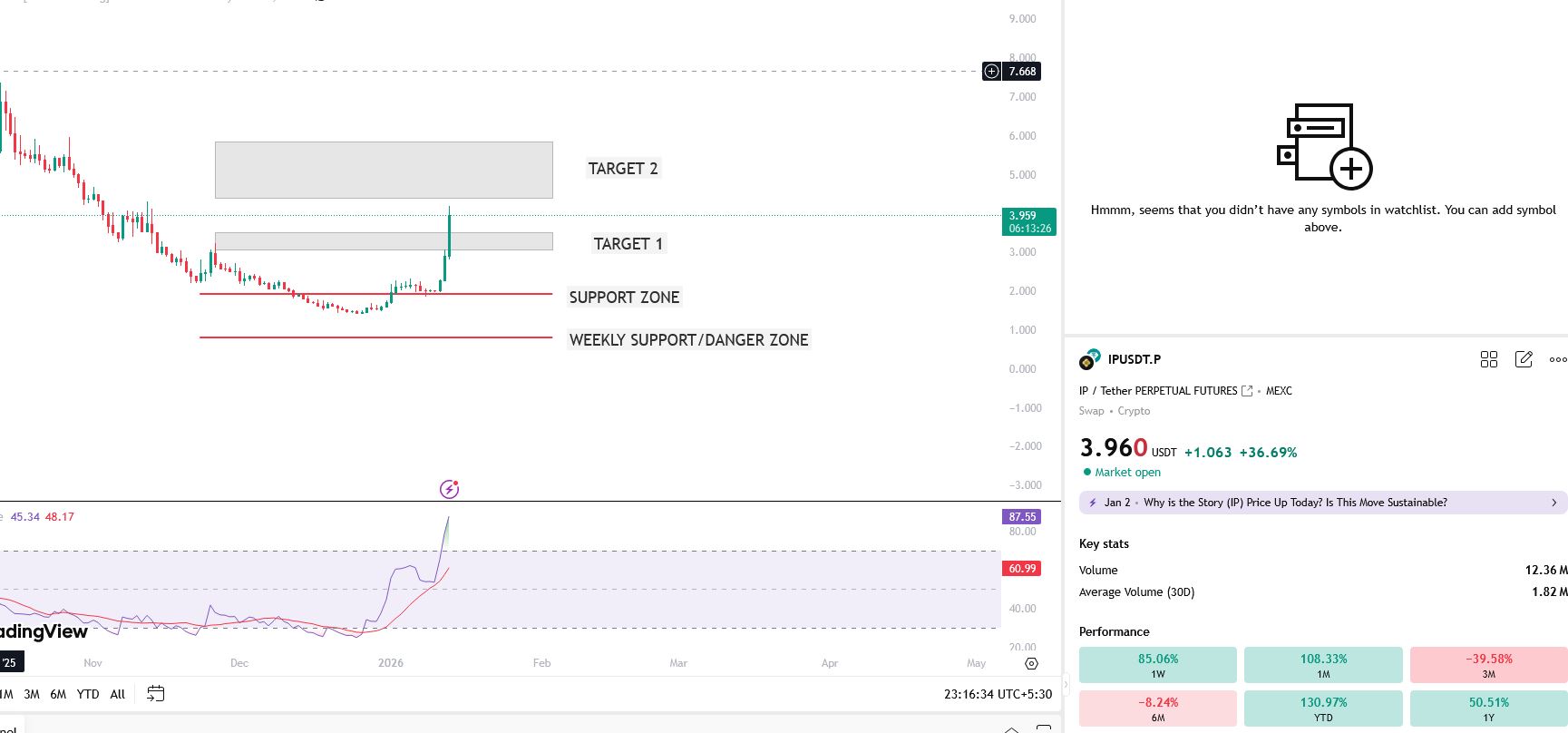Click the Feb label on the time axis

click(541, 663)
